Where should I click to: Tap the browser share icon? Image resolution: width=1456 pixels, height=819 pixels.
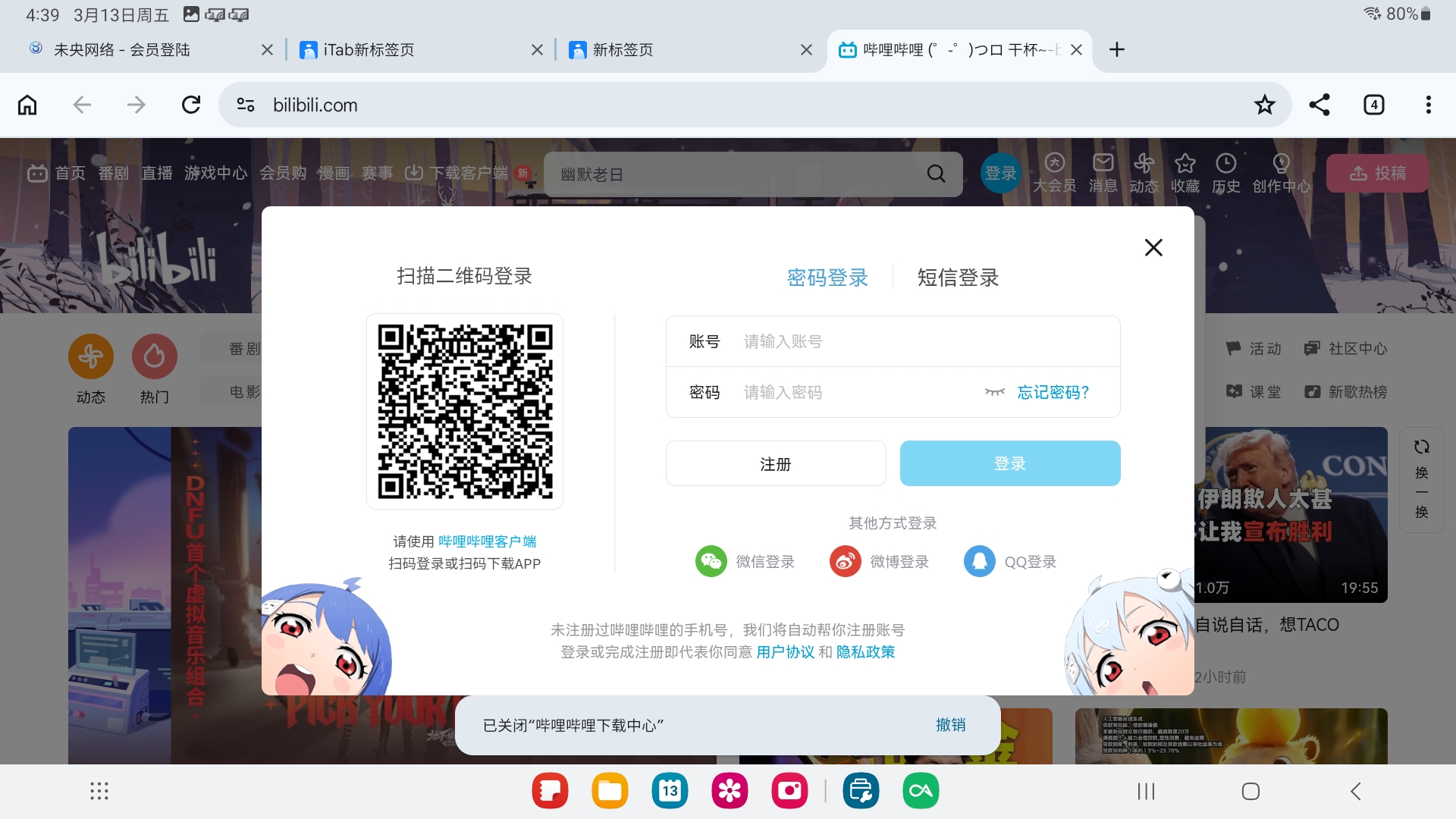point(1319,105)
